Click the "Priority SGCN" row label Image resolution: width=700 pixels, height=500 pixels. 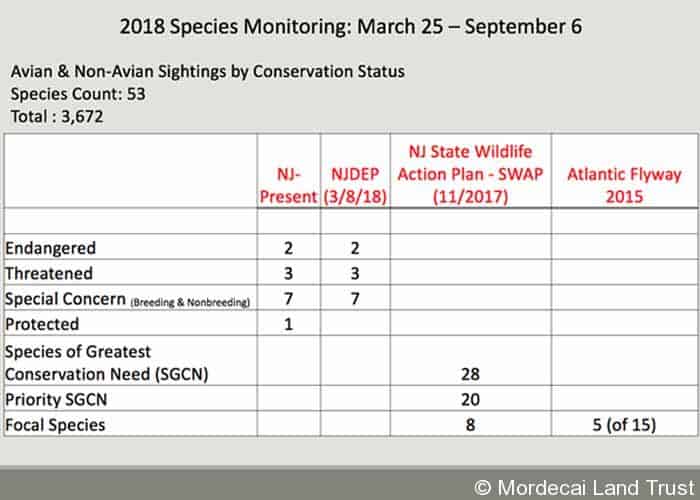55,399
